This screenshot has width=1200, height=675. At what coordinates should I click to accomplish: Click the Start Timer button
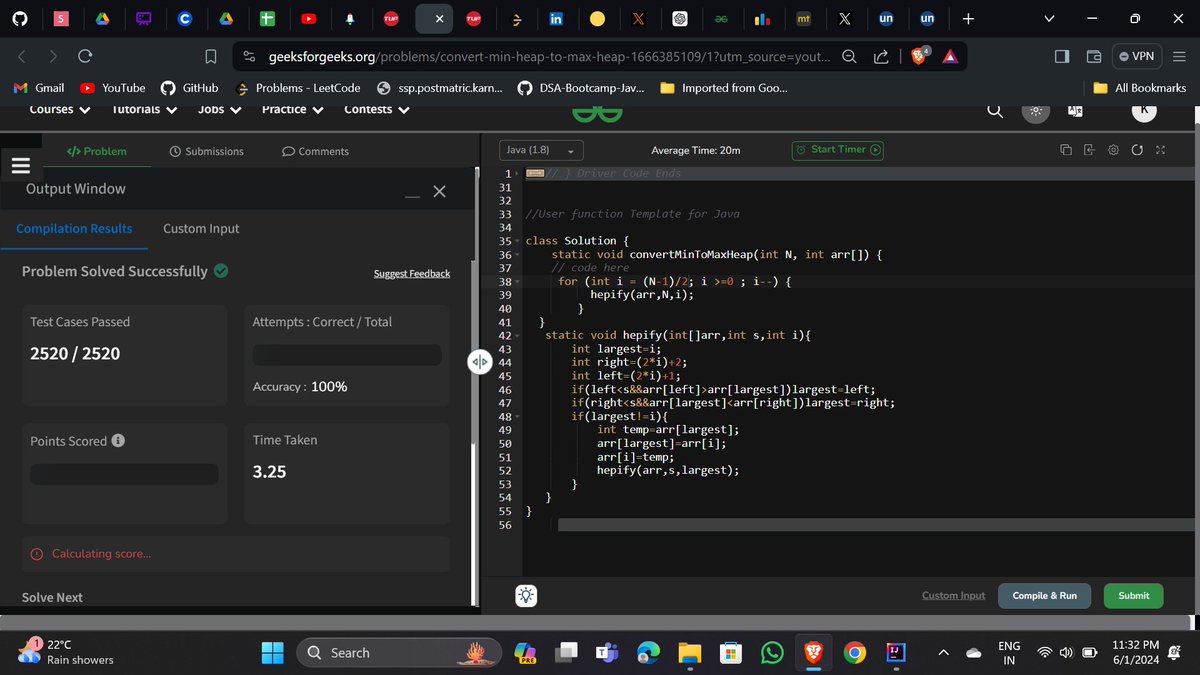pyautogui.click(x=838, y=150)
